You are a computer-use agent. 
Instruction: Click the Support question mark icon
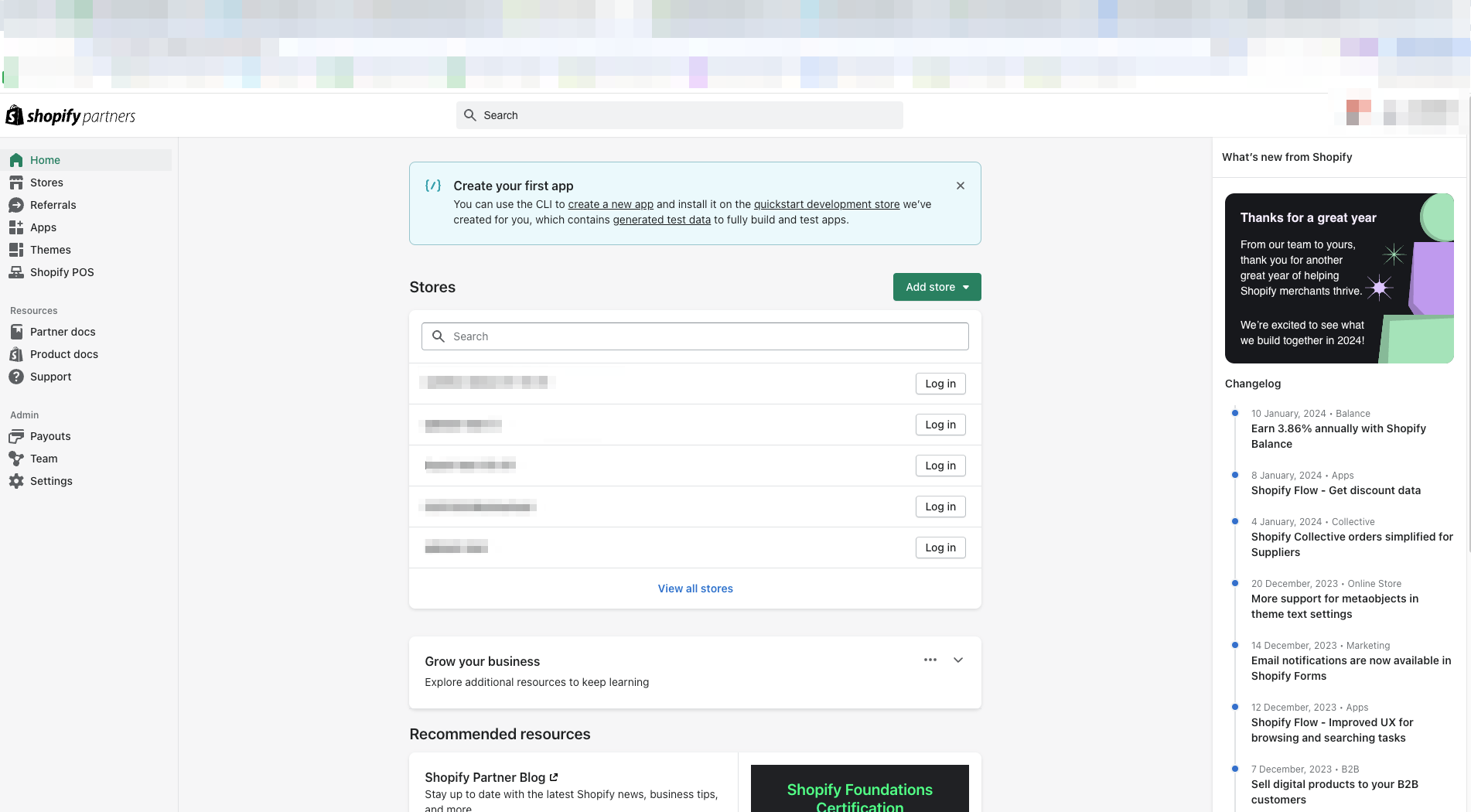pyautogui.click(x=16, y=377)
